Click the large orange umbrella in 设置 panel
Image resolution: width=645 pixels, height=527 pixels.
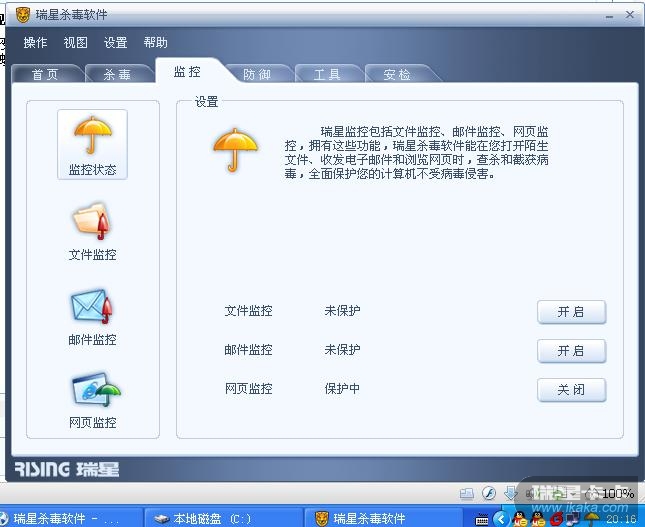click(235, 150)
